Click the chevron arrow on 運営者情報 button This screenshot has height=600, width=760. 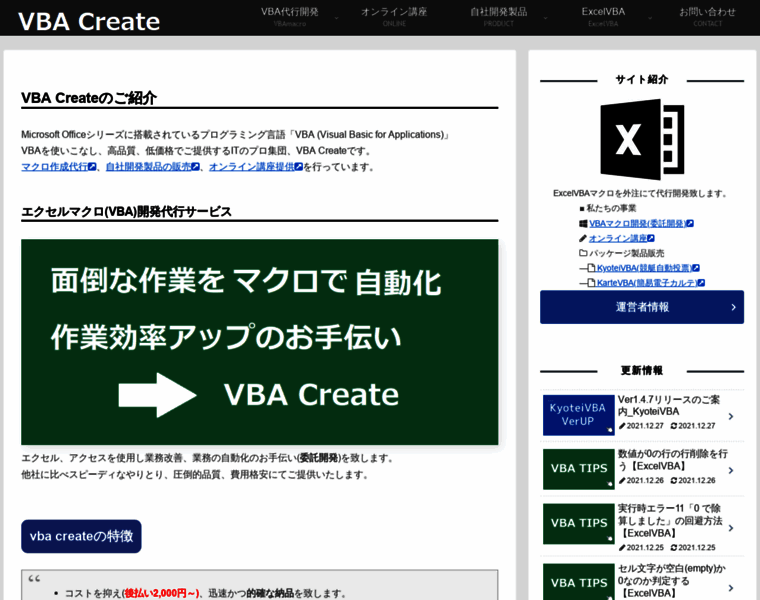click(x=733, y=307)
